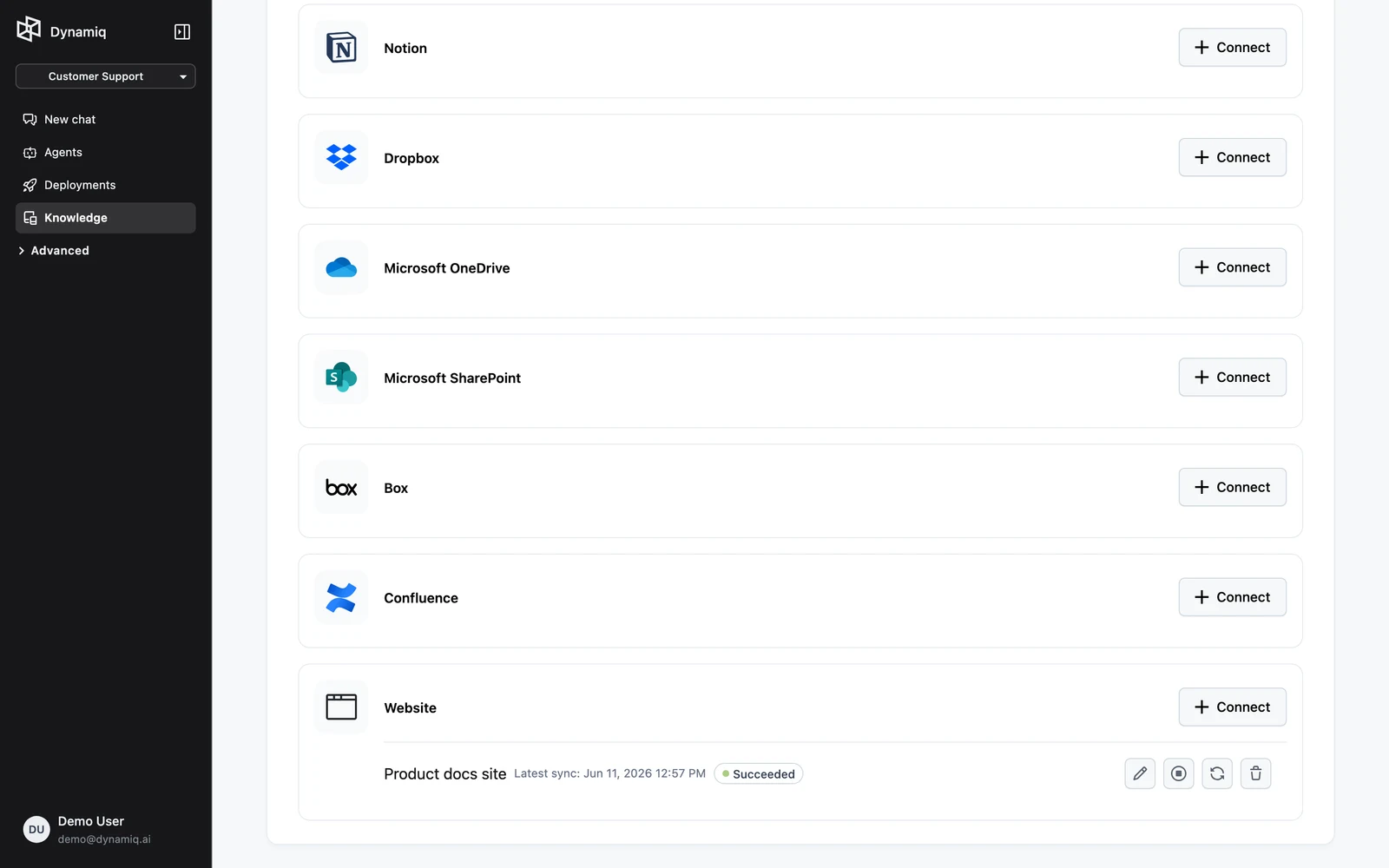Click the Latest sync timestamp text
This screenshot has width=1389, height=868.
point(609,773)
